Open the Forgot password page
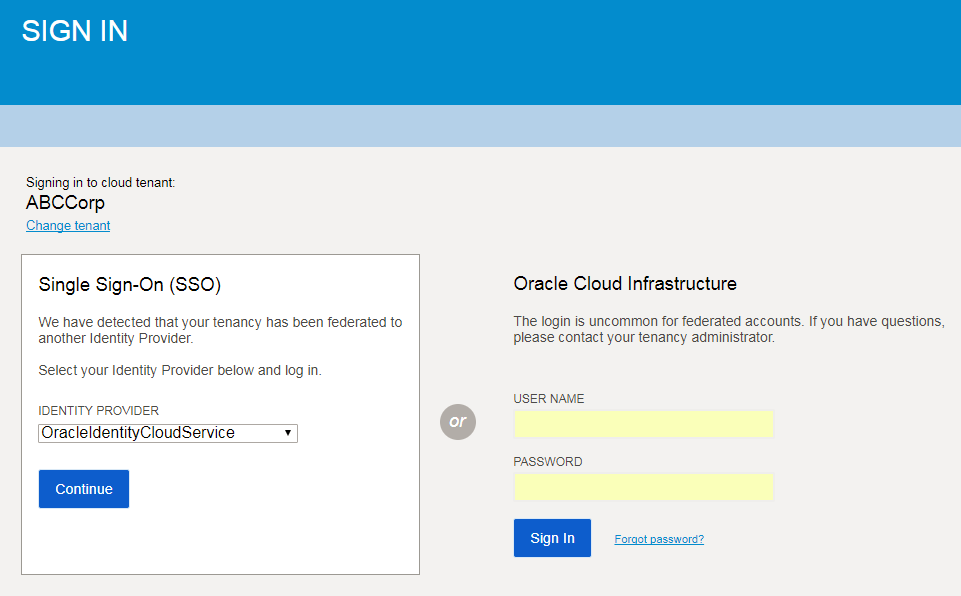Image resolution: width=961 pixels, height=596 pixels. 658,538
